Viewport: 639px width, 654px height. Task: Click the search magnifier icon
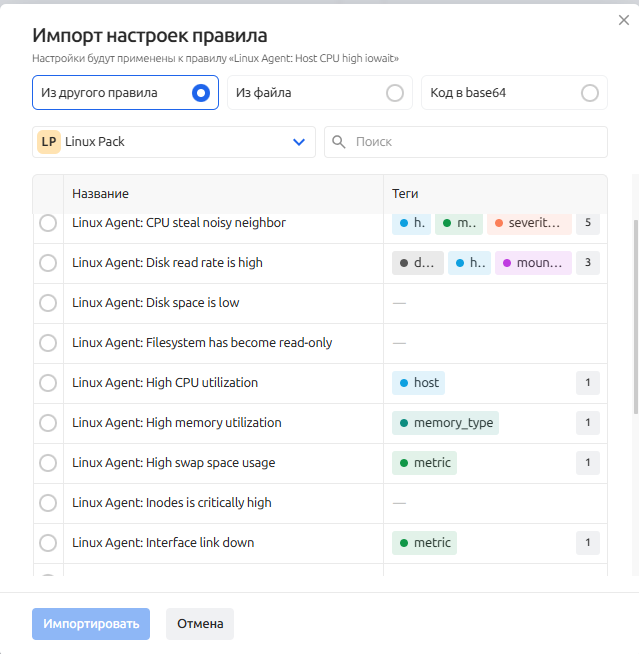click(339, 142)
